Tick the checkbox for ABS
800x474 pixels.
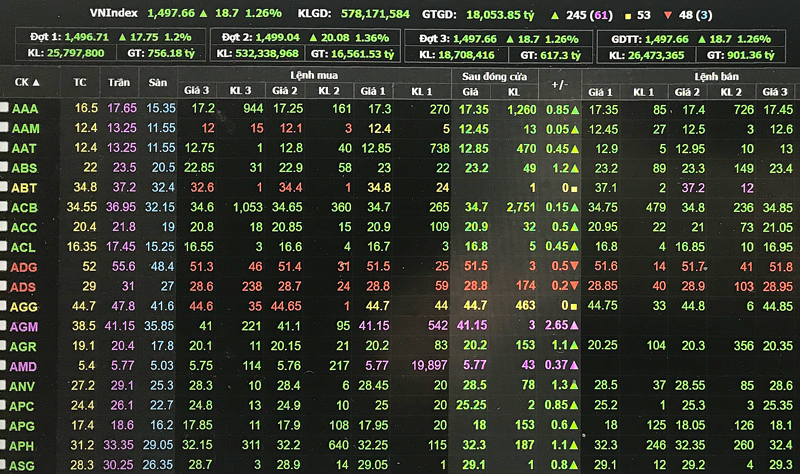tap(4, 167)
